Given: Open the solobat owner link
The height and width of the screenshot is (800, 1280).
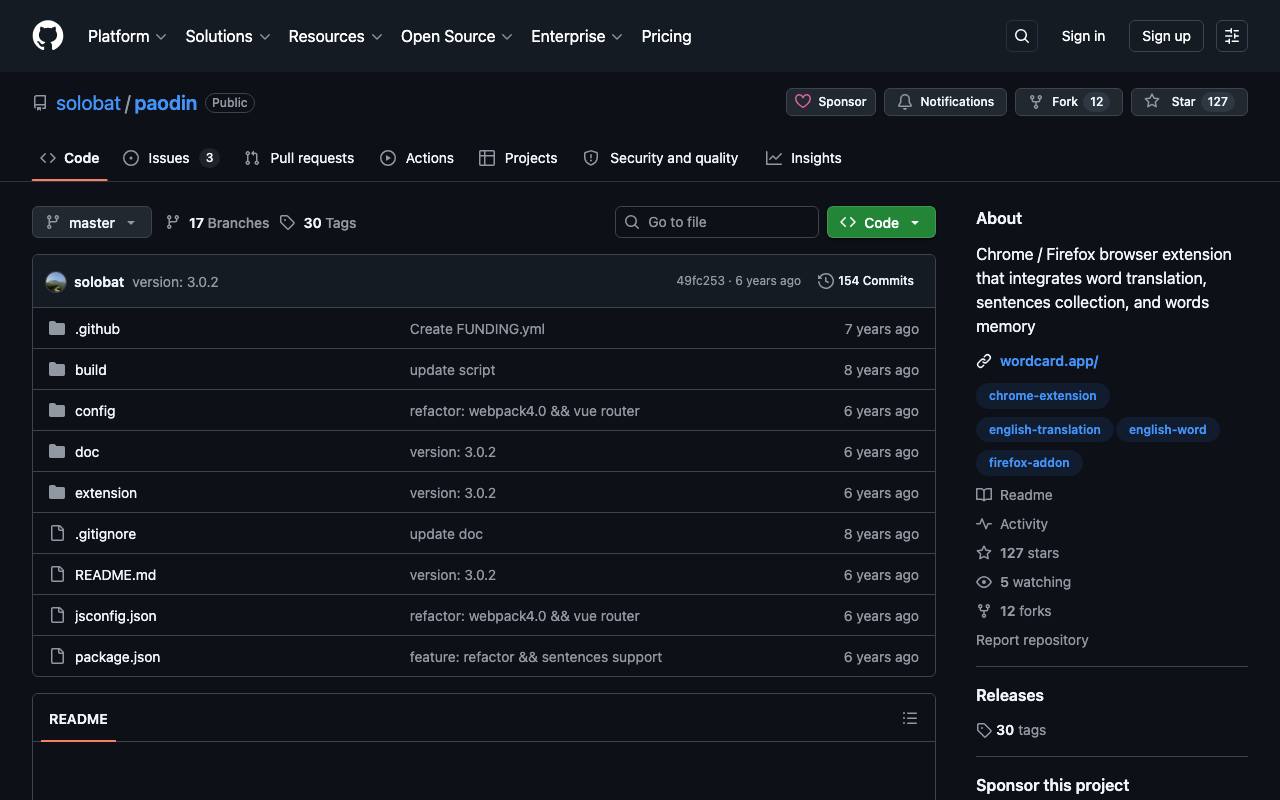Looking at the screenshot, I should [x=88, y=103].
